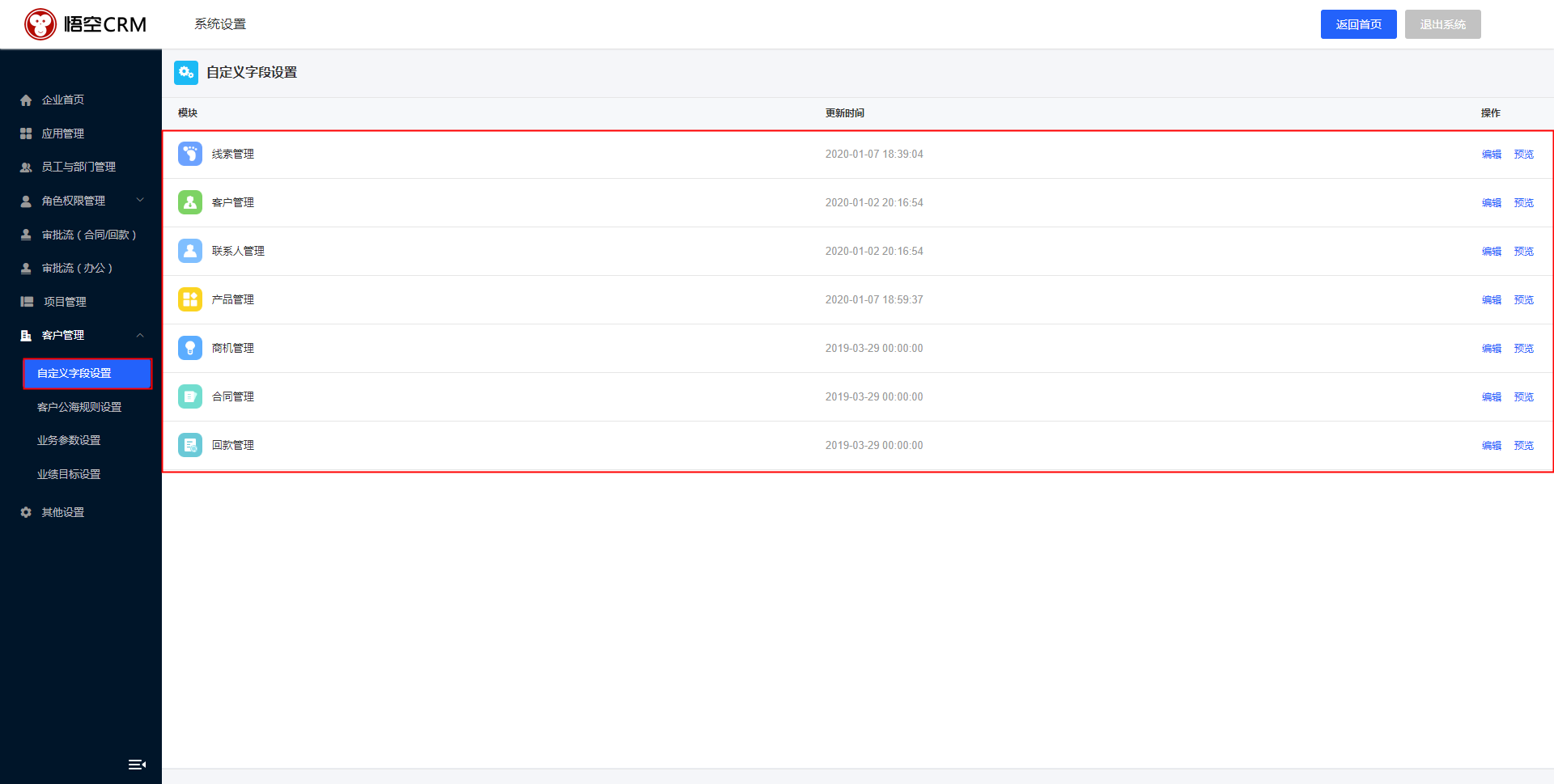
Task: Click the 企业首页 home icon
Action: (26, 100)
